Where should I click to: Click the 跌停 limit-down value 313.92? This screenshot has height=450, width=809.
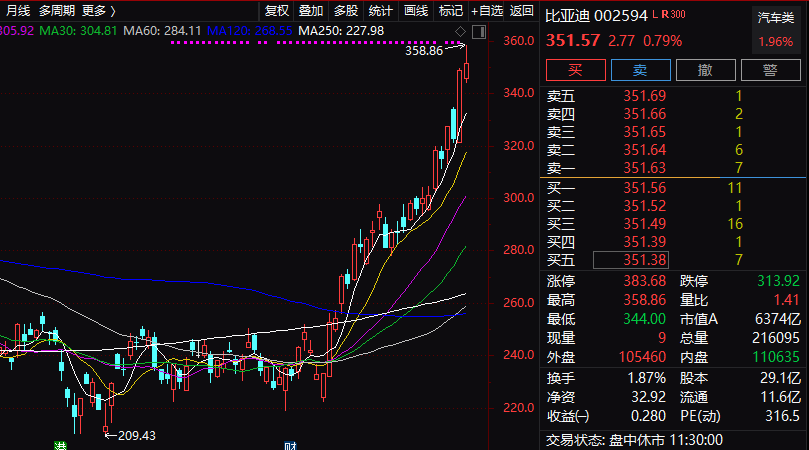pos(778,281)
